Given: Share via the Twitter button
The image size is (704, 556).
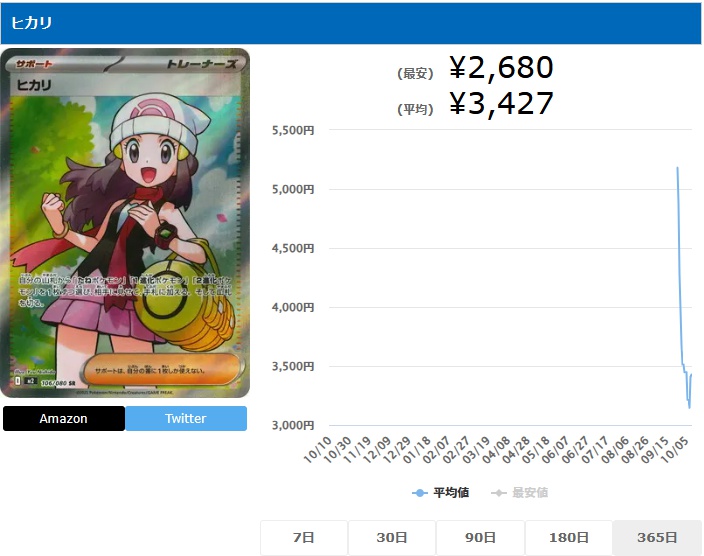Looking at the screenshot, I should pos(186,418).
